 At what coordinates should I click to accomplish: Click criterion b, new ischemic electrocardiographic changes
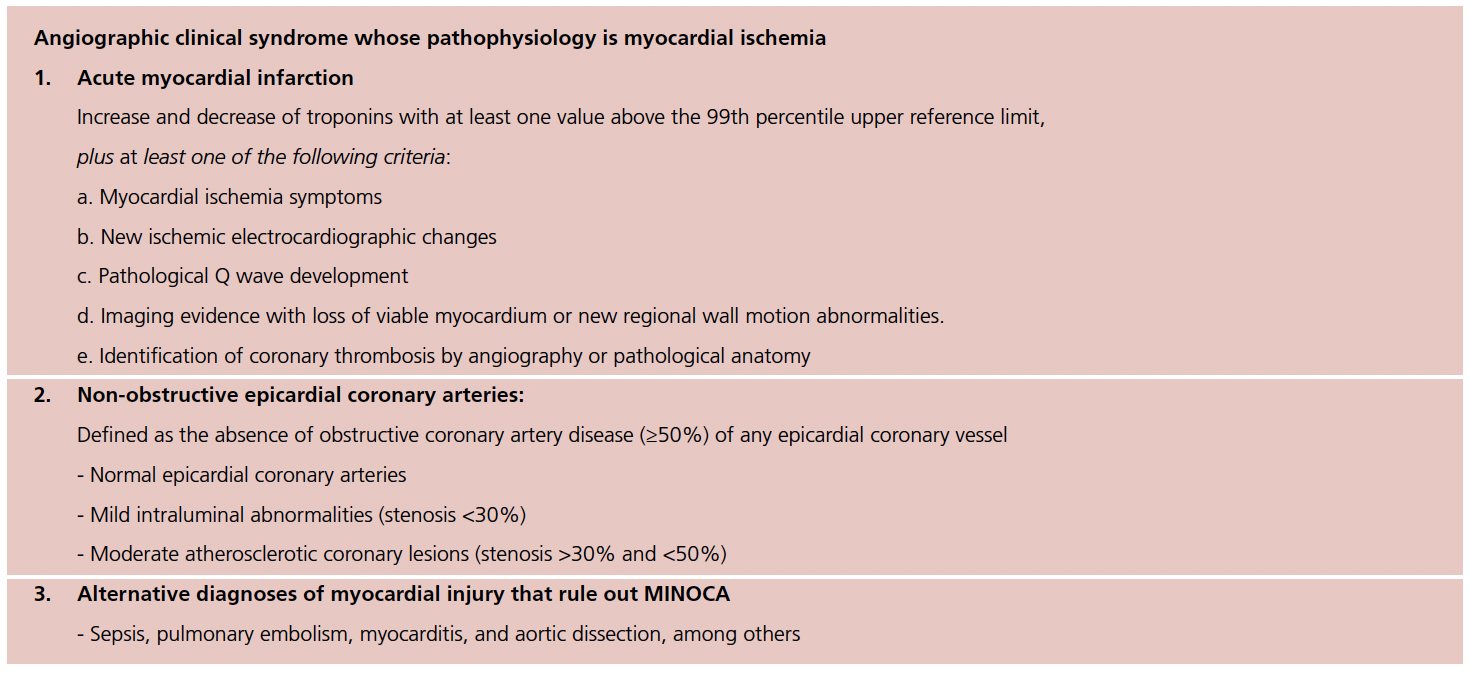pos(287,237)
